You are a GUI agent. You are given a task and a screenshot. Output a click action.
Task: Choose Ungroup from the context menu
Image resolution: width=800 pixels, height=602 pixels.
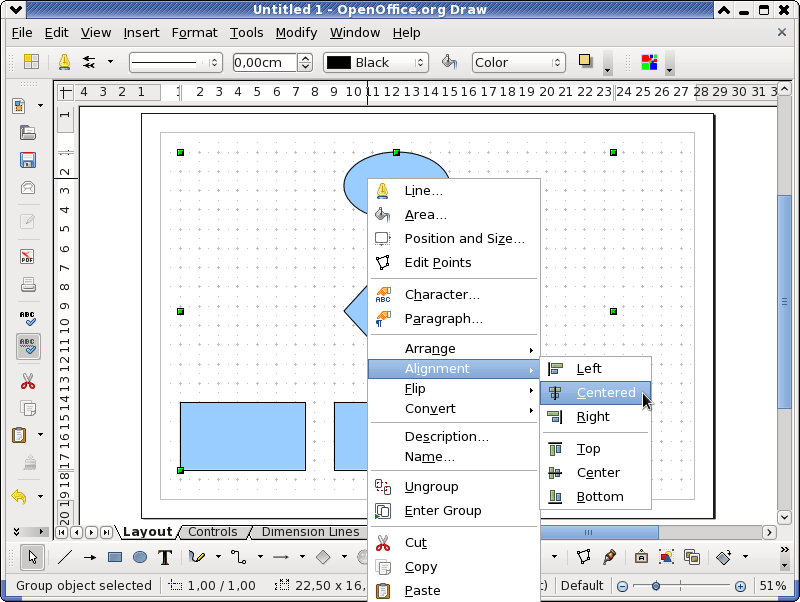point(454,487)
